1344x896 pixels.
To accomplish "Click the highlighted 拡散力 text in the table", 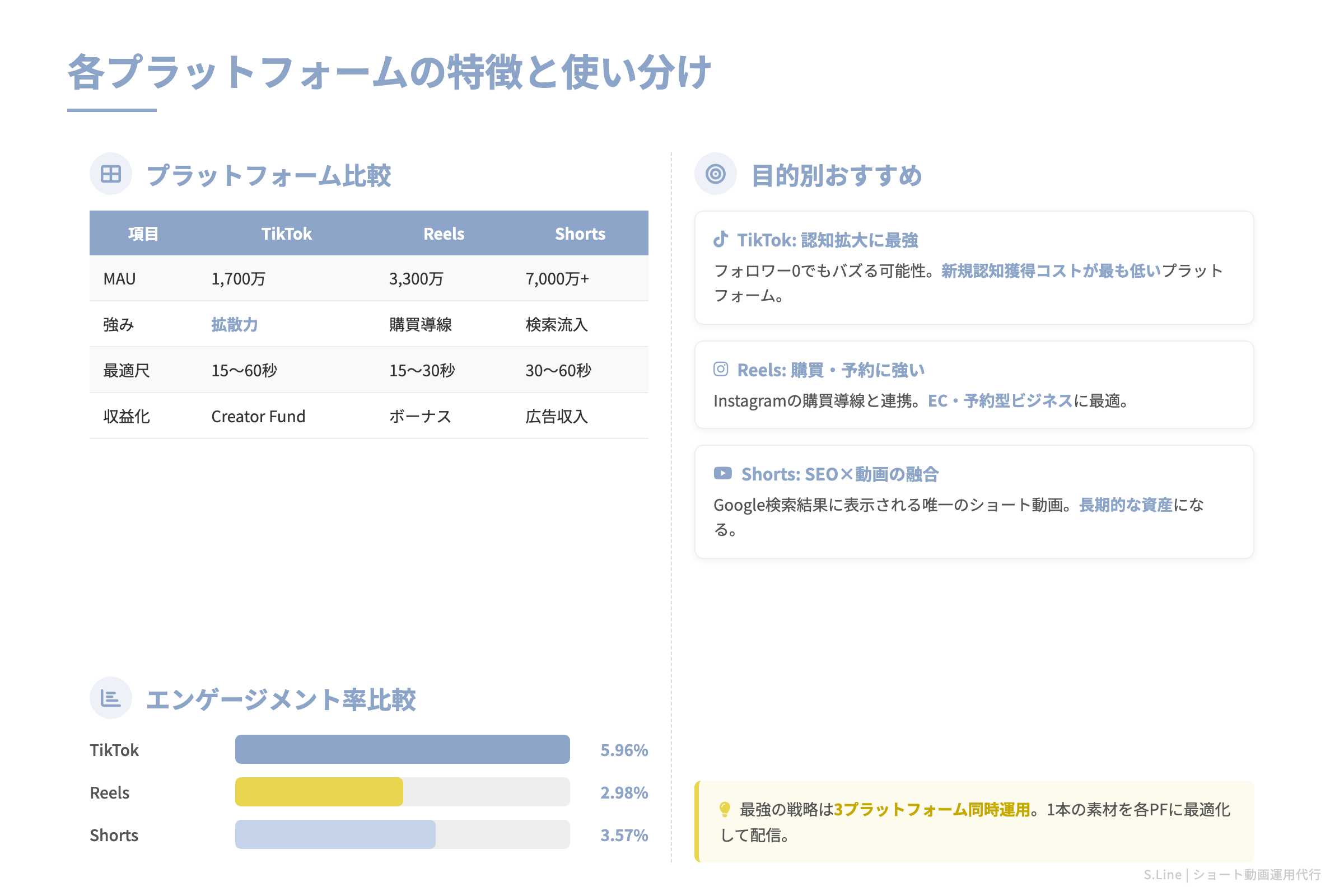I will point(234,325).
